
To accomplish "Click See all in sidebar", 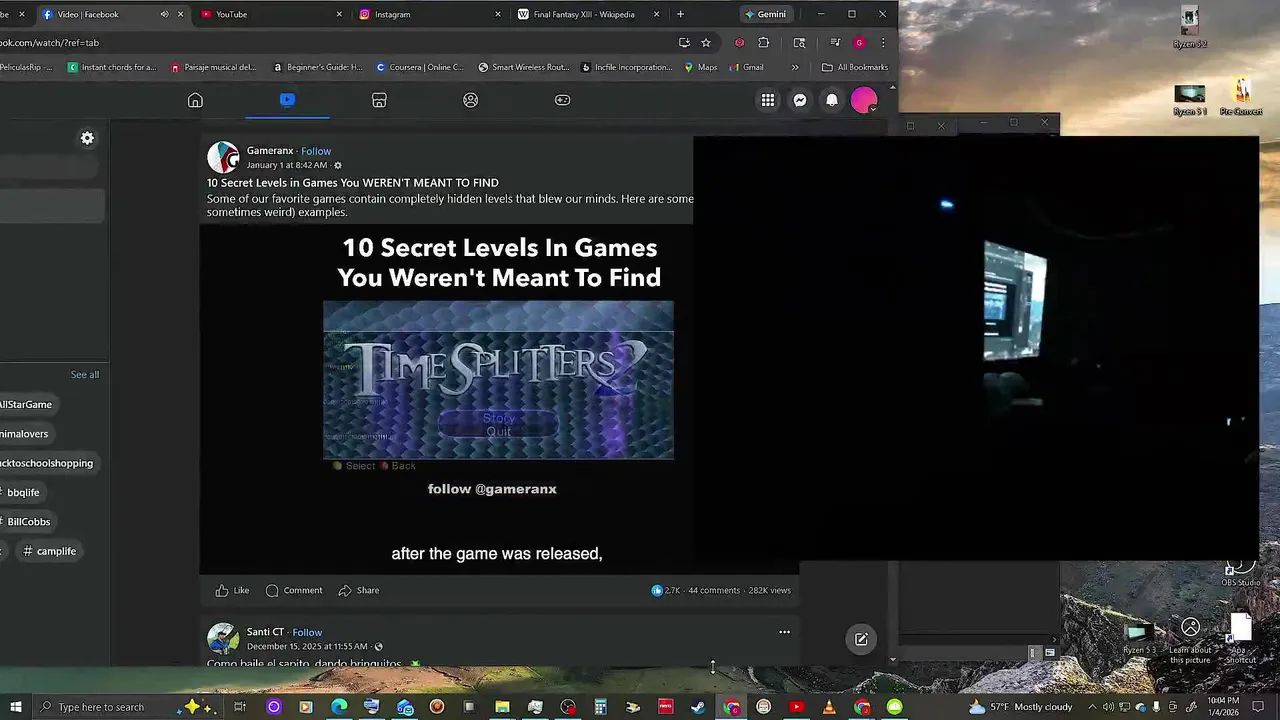I will [x=85, y=374].
